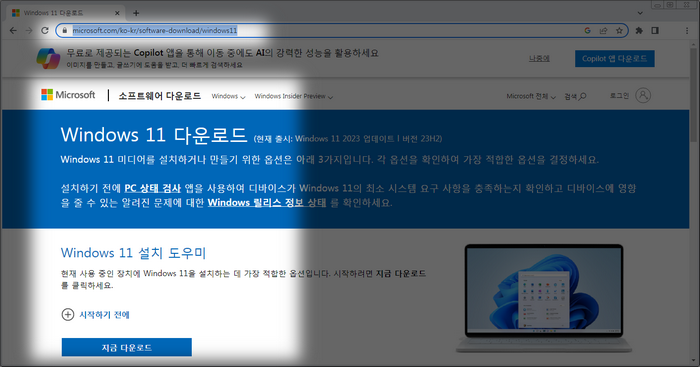The height and width of the screenshot is (367, 700).
Task: Expand Windows Insider Preview dropdown
Action: click(294, 96)
